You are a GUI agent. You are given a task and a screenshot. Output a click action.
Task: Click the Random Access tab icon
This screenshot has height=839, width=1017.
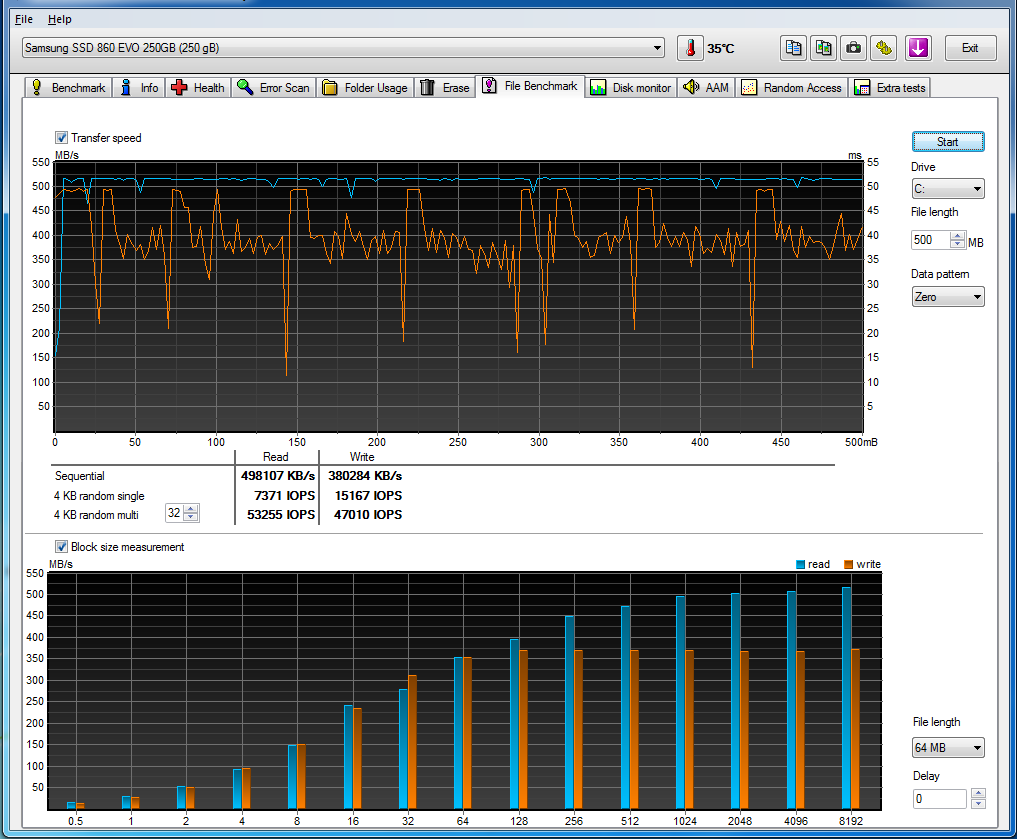pyautogui.click(x=748, y=88)
